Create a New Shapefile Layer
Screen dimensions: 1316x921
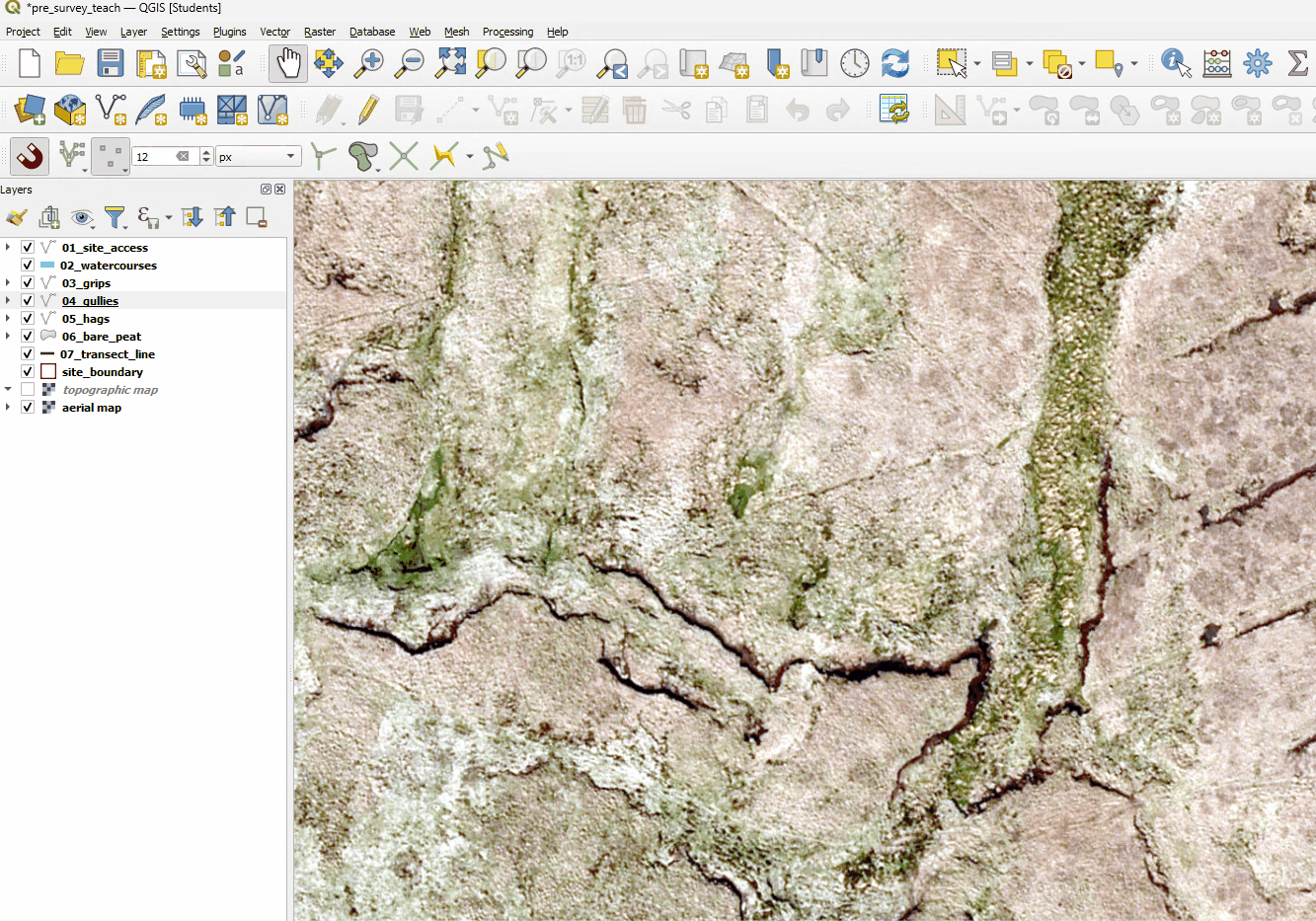[x=112, y=110]
